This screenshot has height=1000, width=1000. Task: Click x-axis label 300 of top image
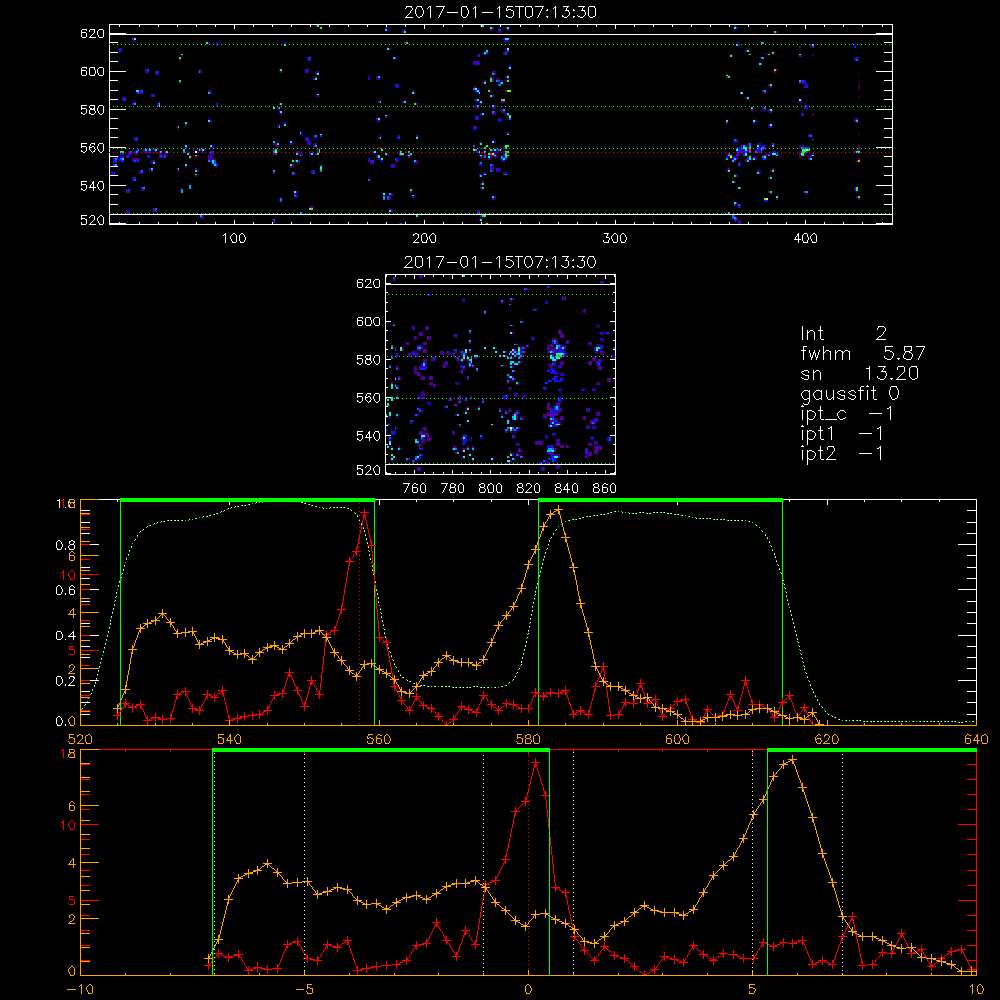tap(615, 239)
